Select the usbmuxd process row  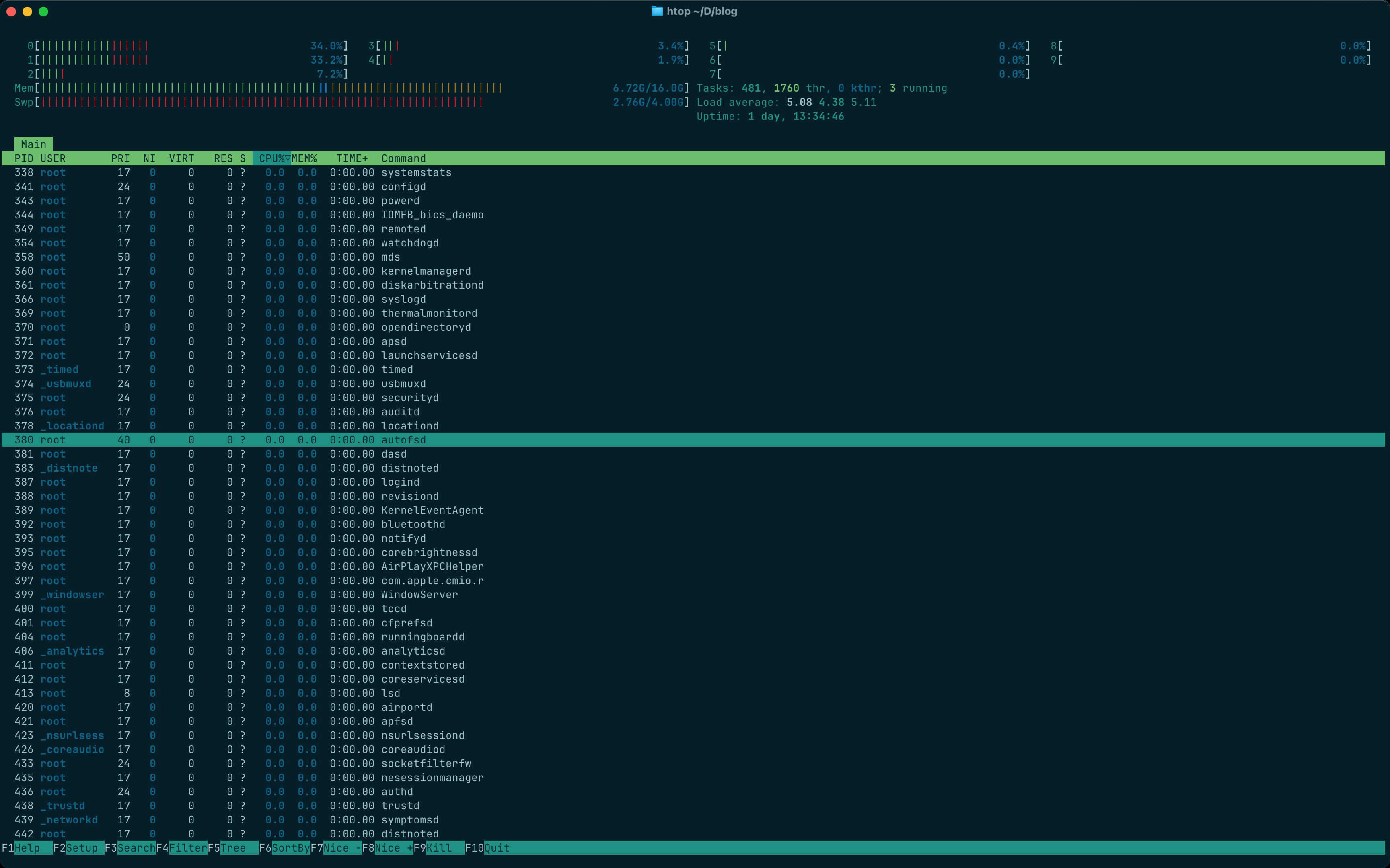[x=693, y=384]
